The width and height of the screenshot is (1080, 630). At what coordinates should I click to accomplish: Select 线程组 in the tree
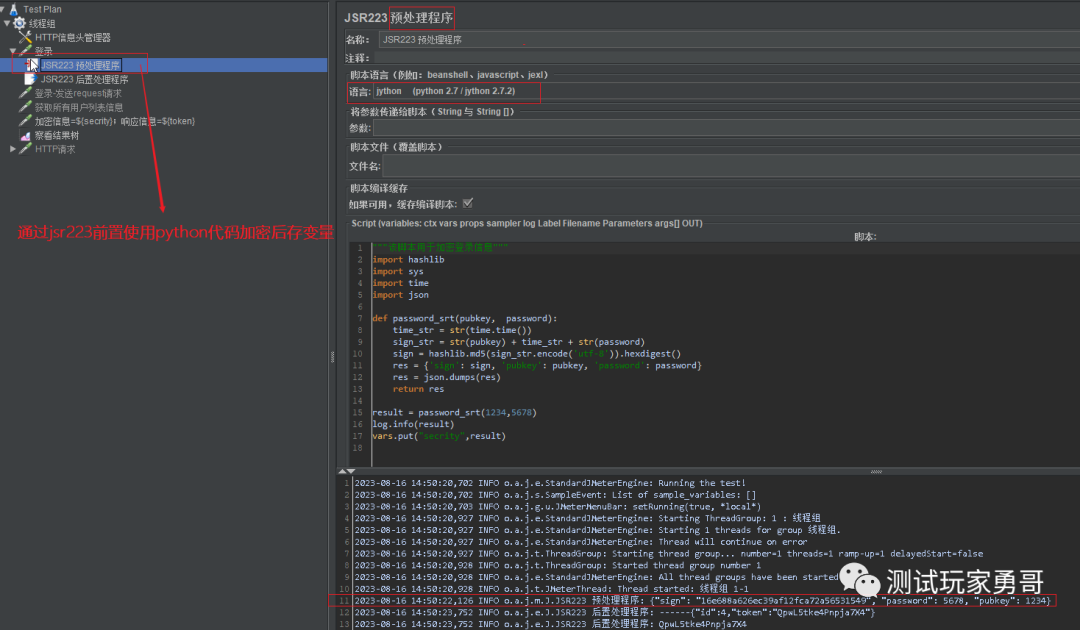point(41,23)
